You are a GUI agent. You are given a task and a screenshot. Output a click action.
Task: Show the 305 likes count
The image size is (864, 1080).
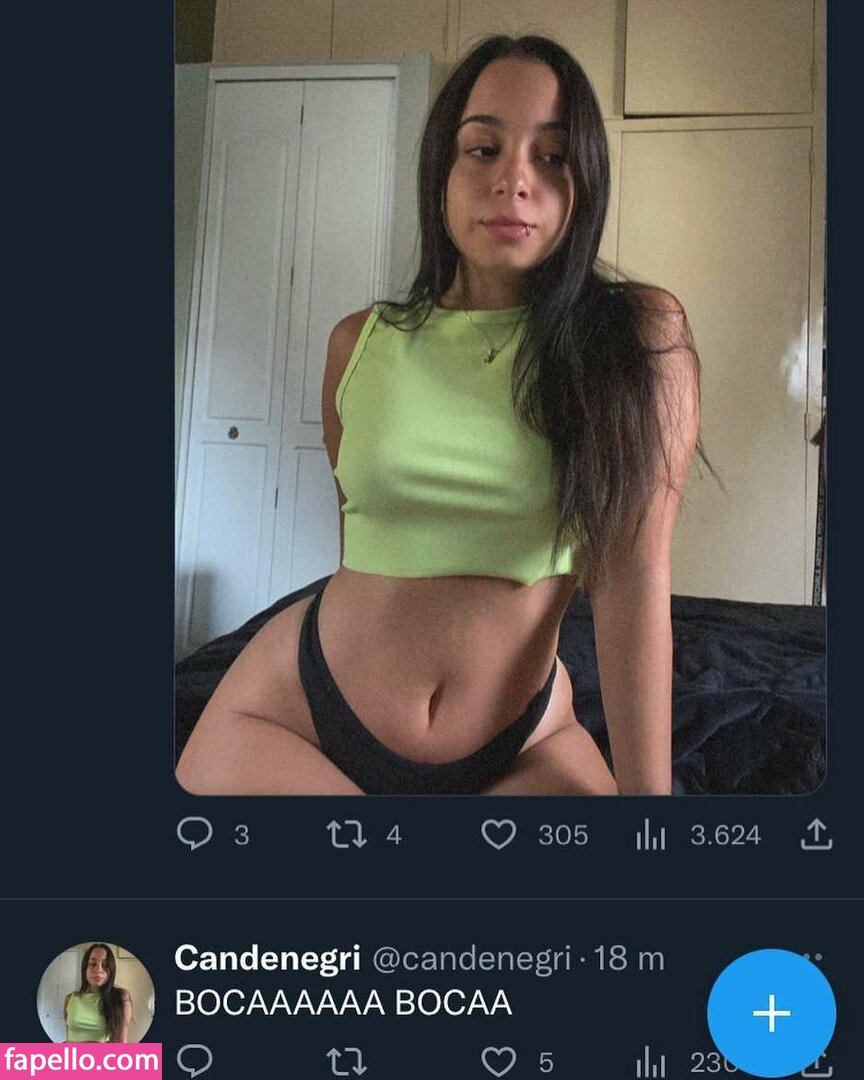pos(563,835)
